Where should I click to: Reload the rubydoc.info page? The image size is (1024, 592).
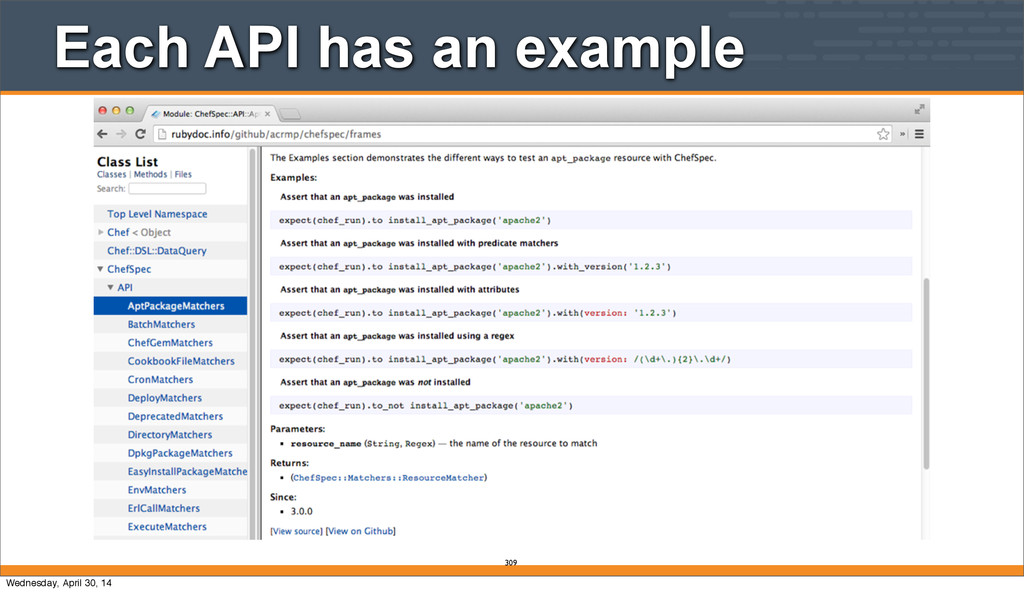(x=140, y=134)
